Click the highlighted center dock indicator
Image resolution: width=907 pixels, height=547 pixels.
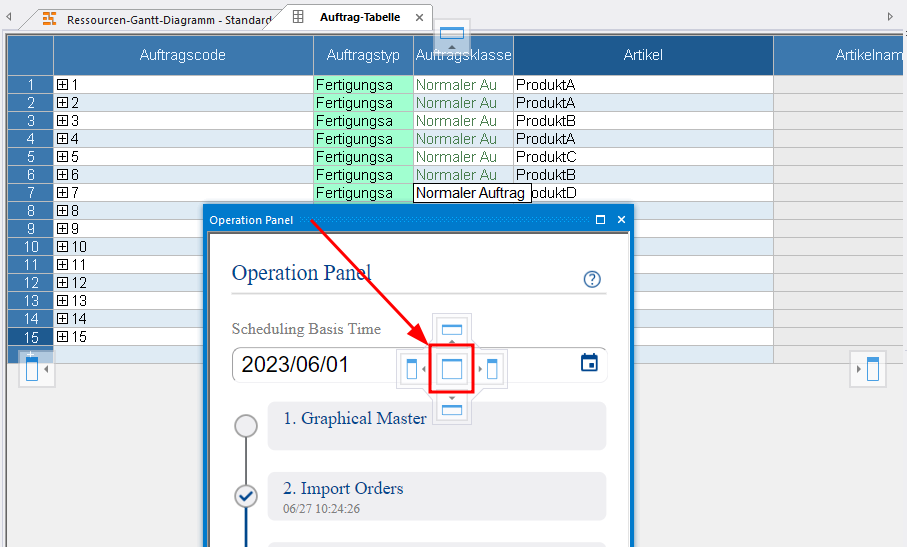point(452,368)
